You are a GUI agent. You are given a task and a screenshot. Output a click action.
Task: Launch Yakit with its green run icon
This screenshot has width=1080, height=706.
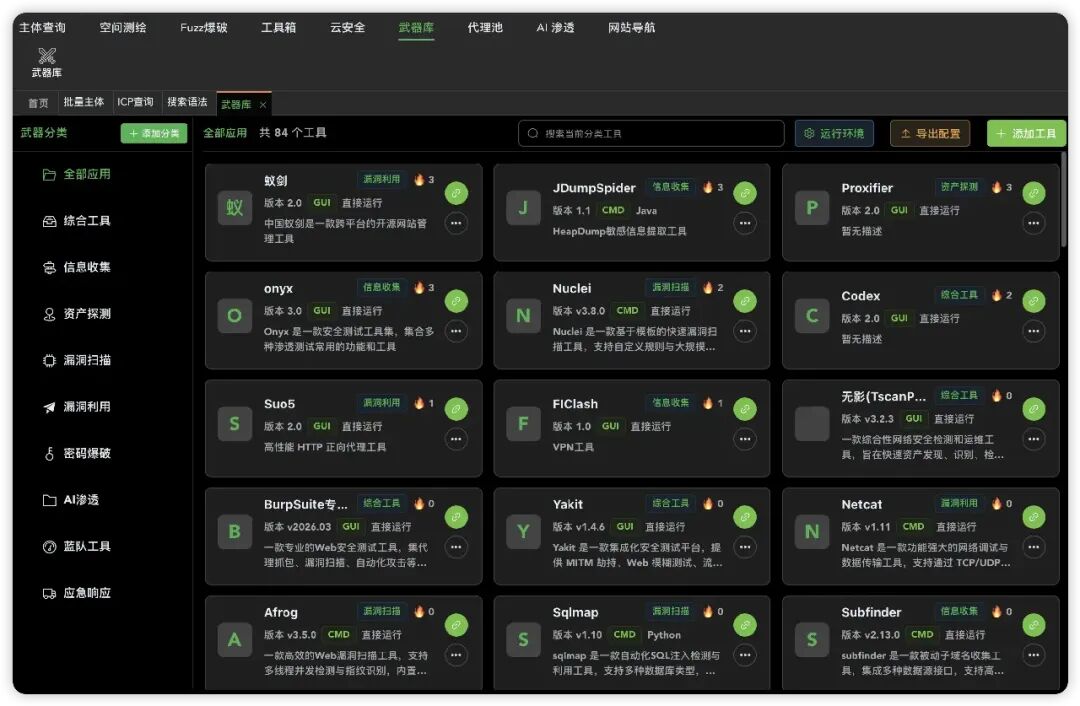tap(745, 517)
